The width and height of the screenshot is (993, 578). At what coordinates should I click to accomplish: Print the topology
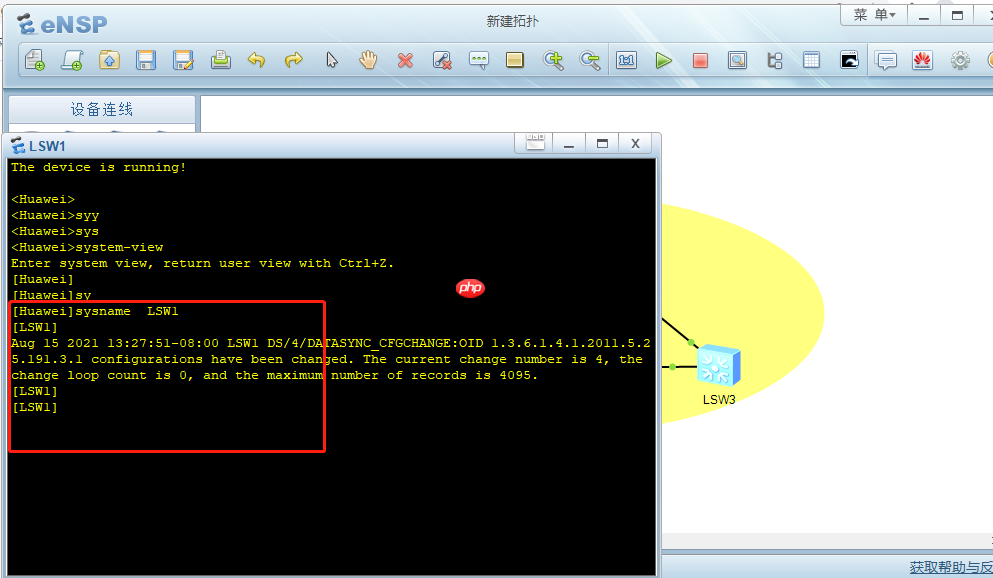[x=220, y=60]
